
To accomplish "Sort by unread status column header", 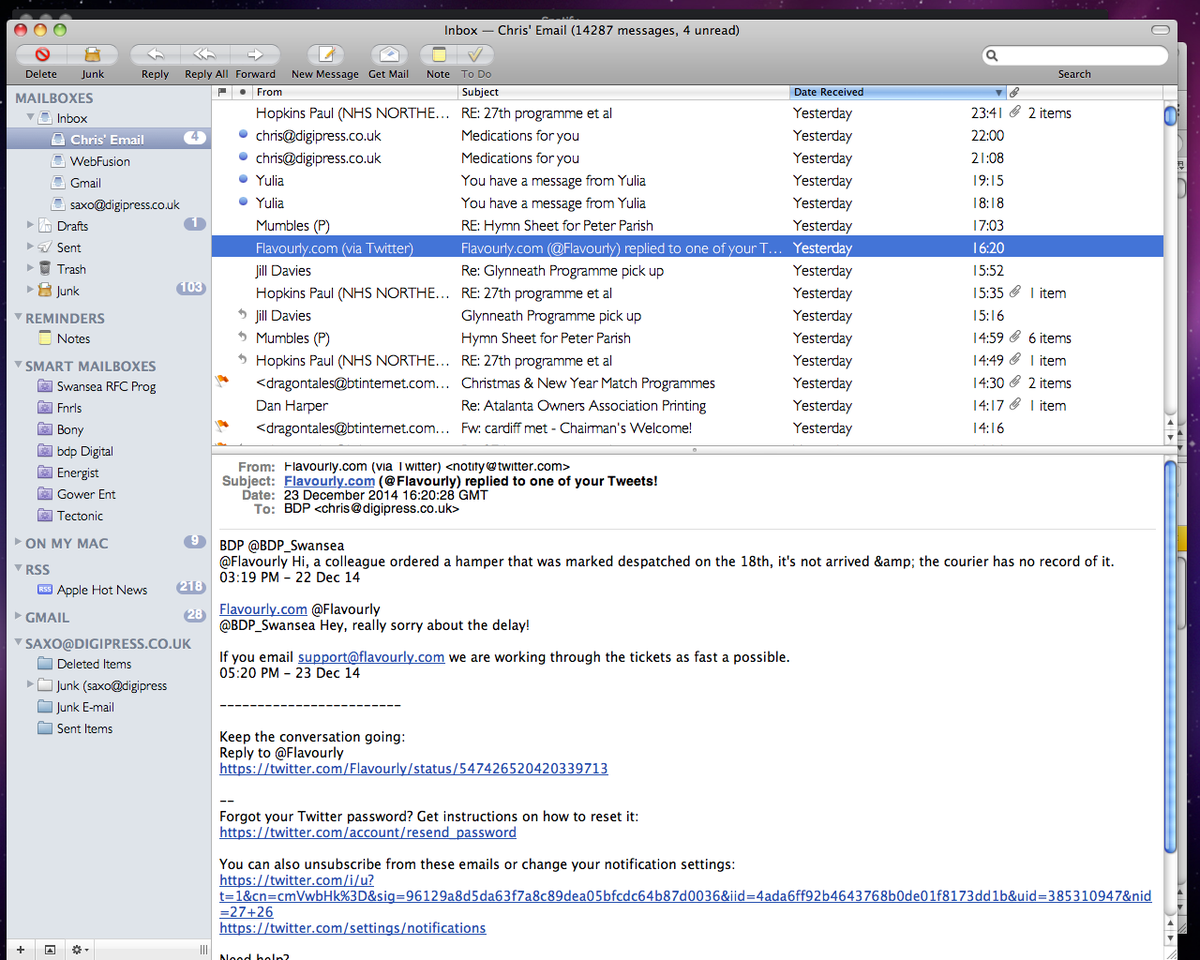I will (243, 92).
